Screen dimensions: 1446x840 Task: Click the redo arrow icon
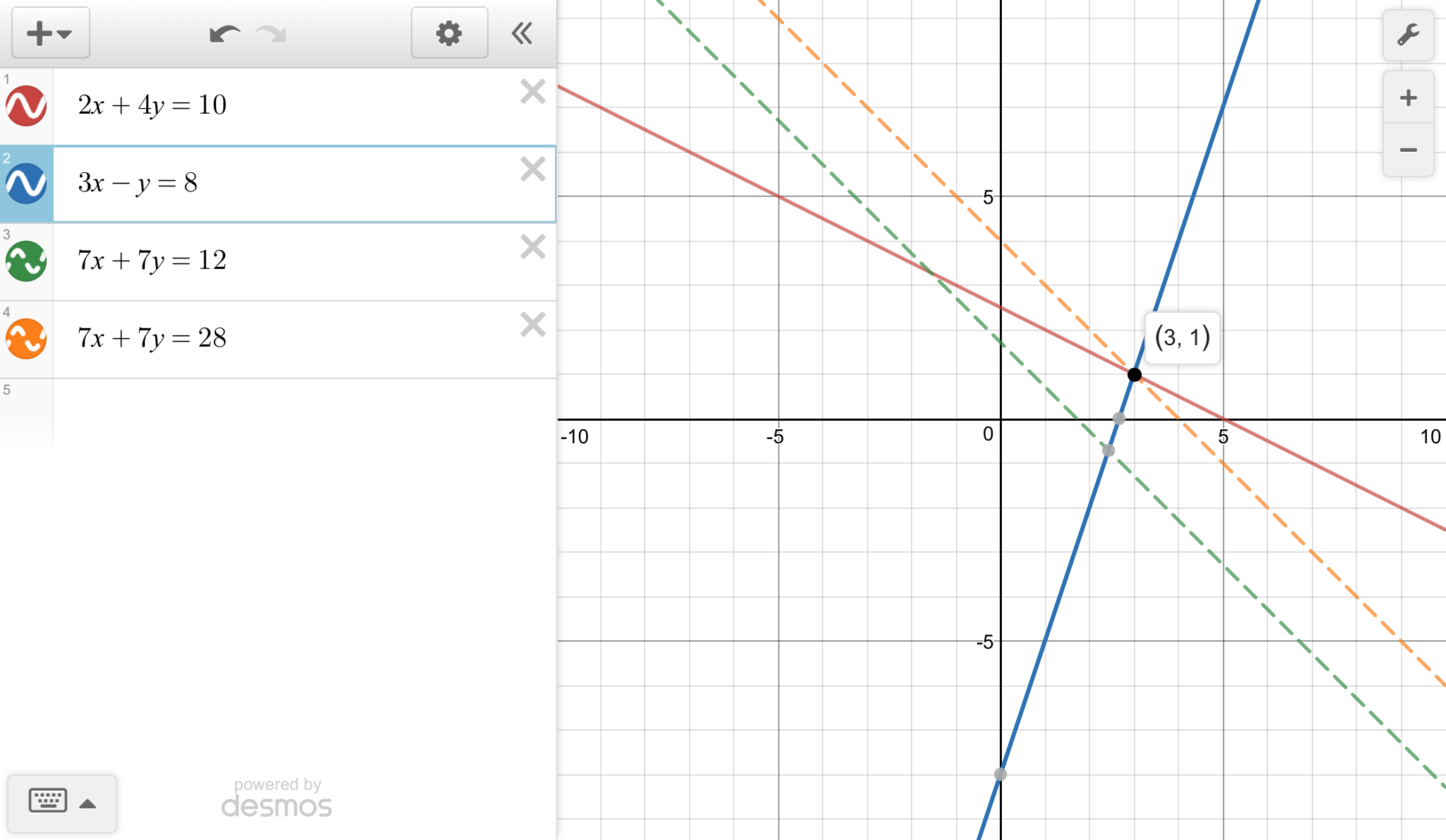coord(271,33)
